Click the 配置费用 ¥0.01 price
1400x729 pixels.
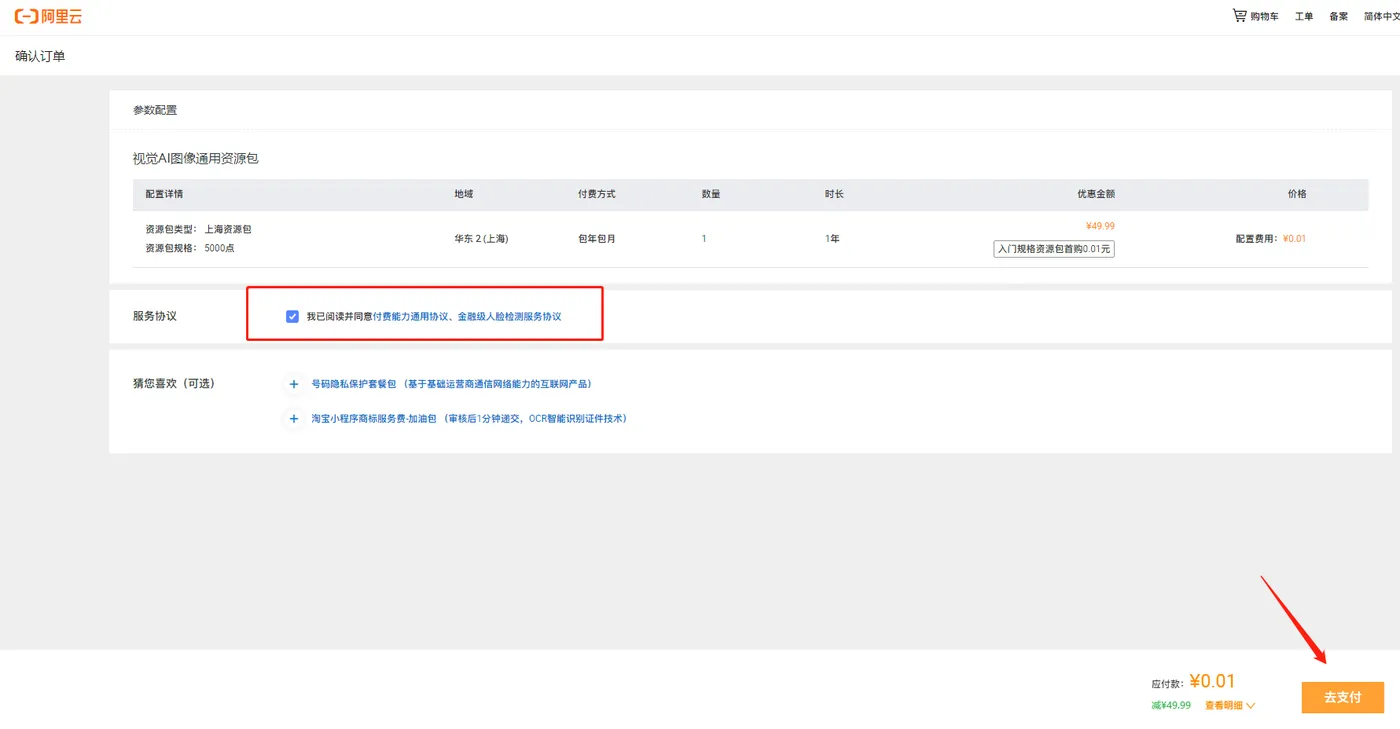[1271, 239]
